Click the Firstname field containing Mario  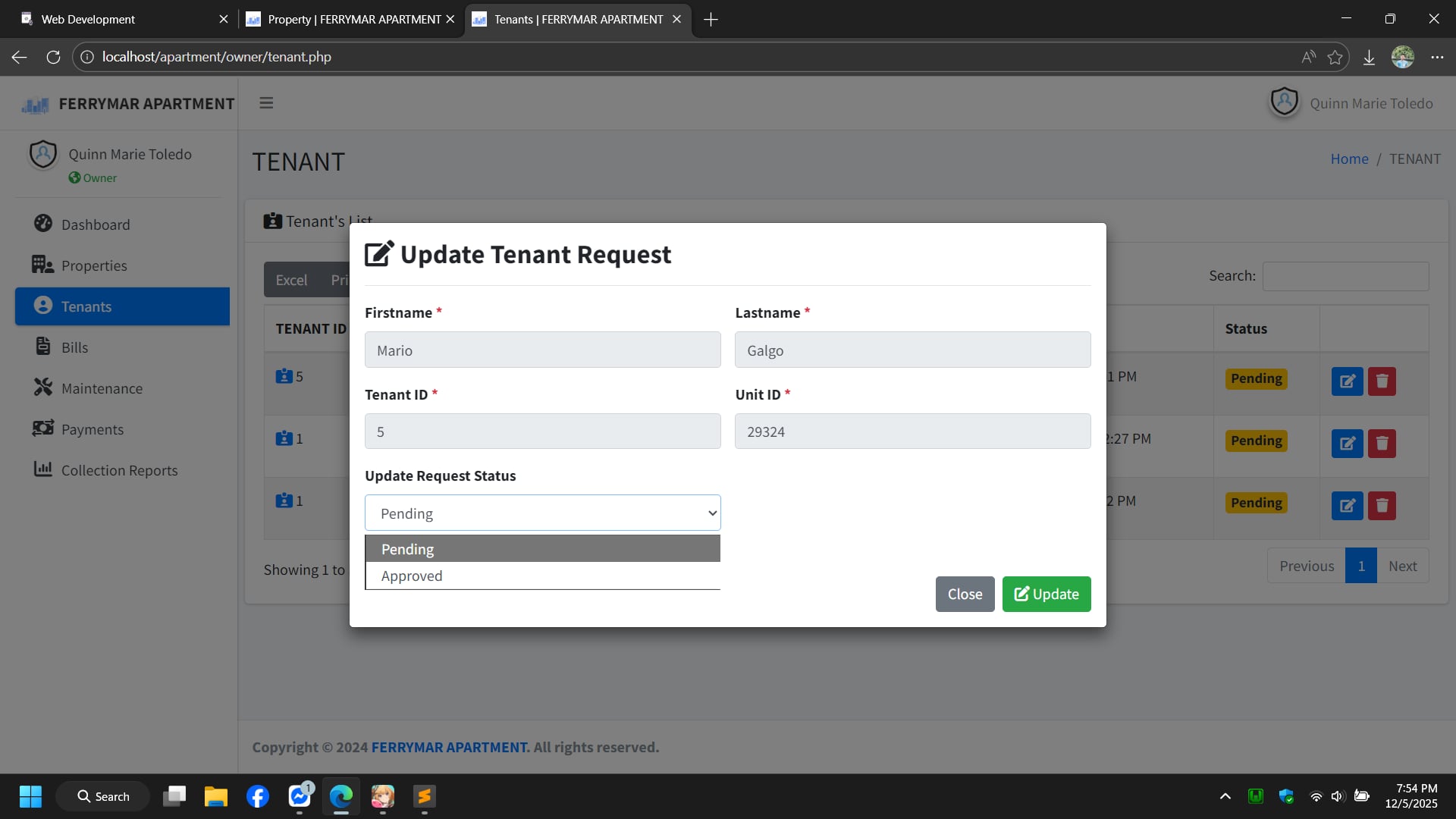pyautogui.click(x=542, y=350)
